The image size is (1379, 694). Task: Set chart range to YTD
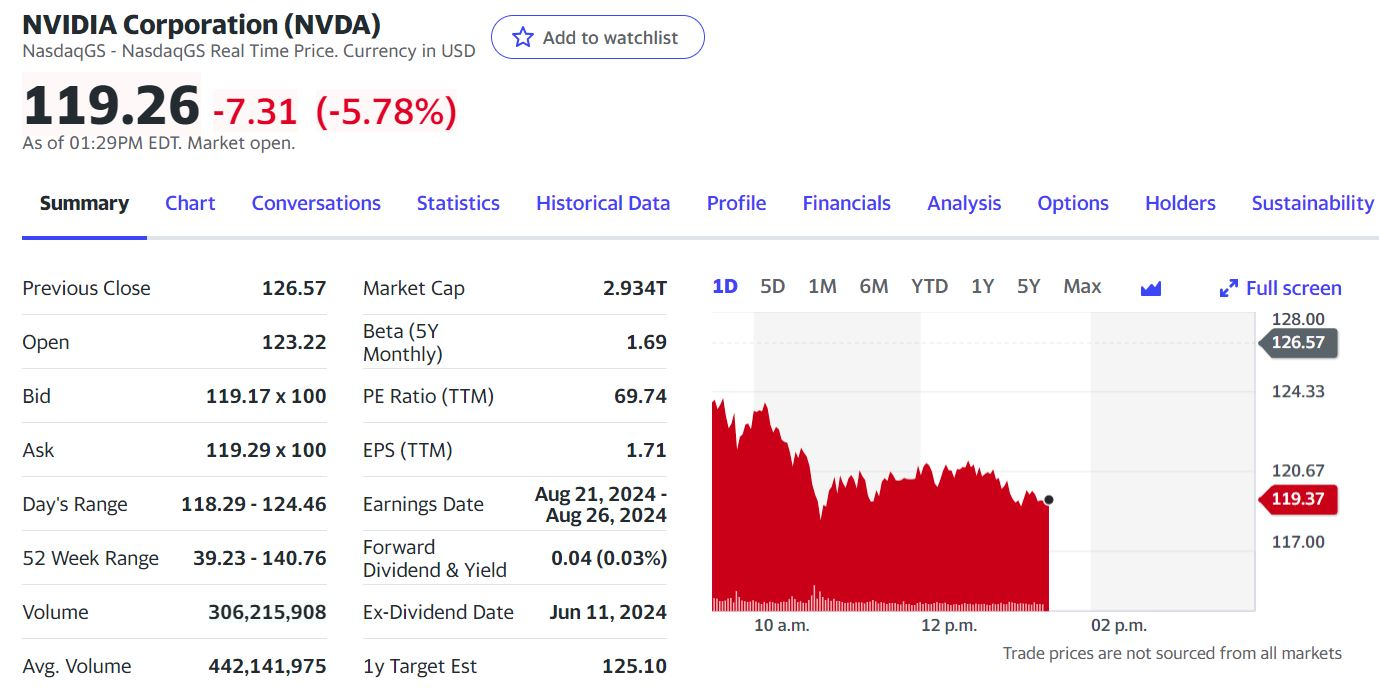(929, 287)
